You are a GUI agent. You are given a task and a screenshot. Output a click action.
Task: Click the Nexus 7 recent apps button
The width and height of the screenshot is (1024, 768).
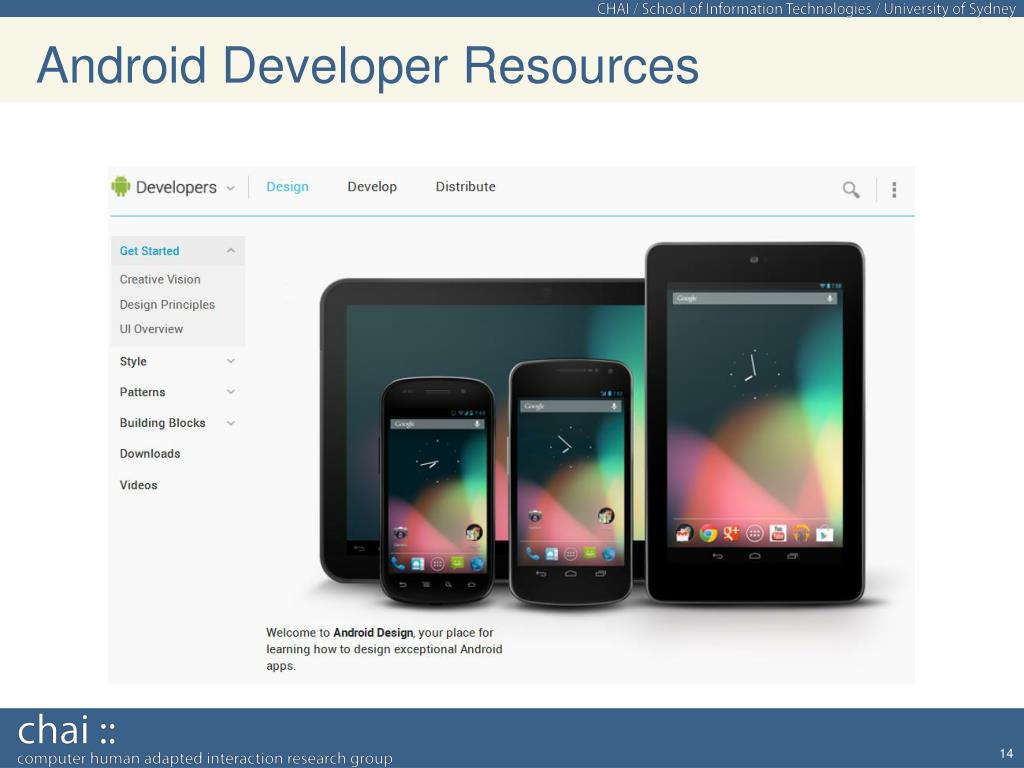792,556
